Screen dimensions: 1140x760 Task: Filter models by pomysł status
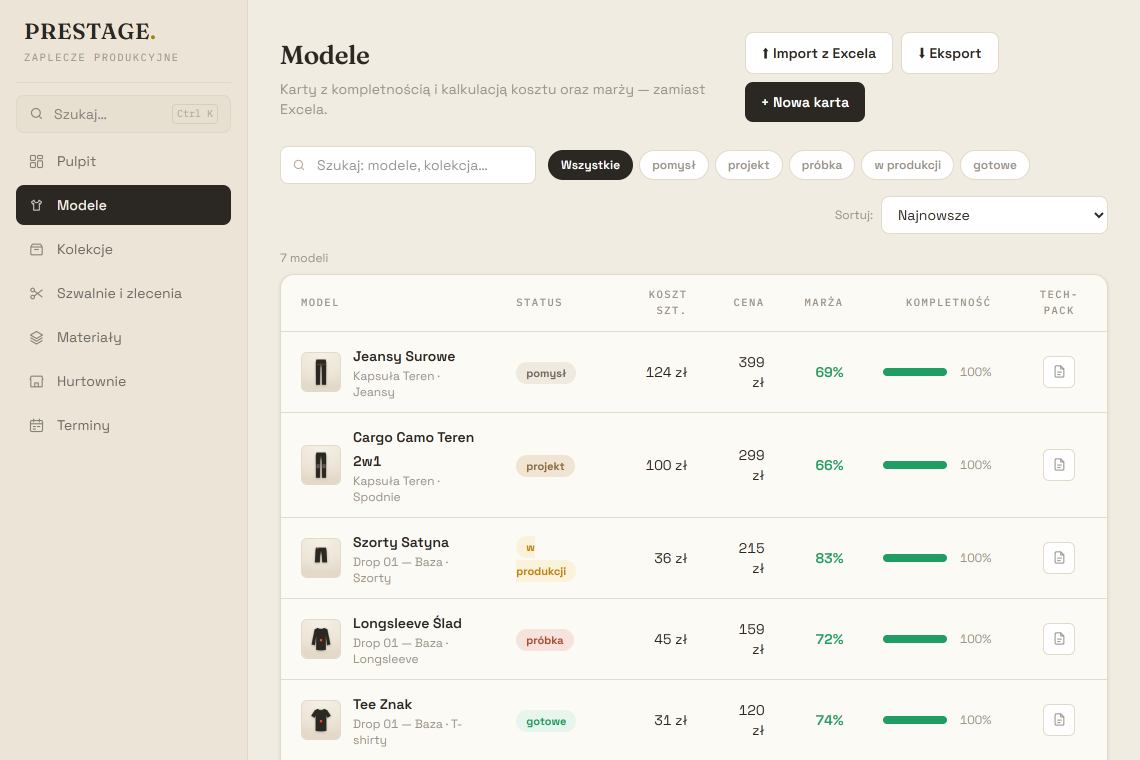pos(673,165)
